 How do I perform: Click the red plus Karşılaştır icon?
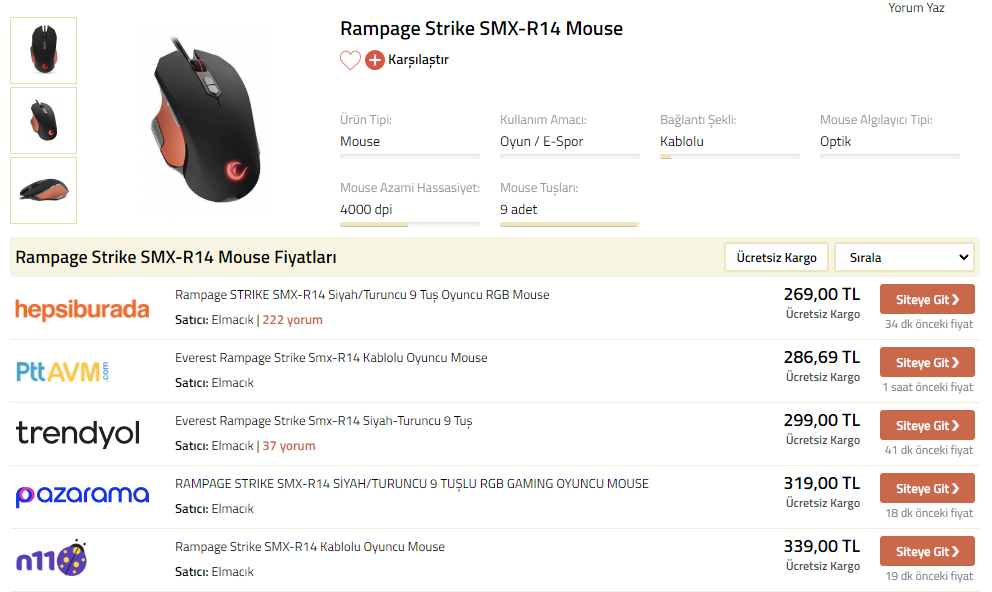[375, 60]
